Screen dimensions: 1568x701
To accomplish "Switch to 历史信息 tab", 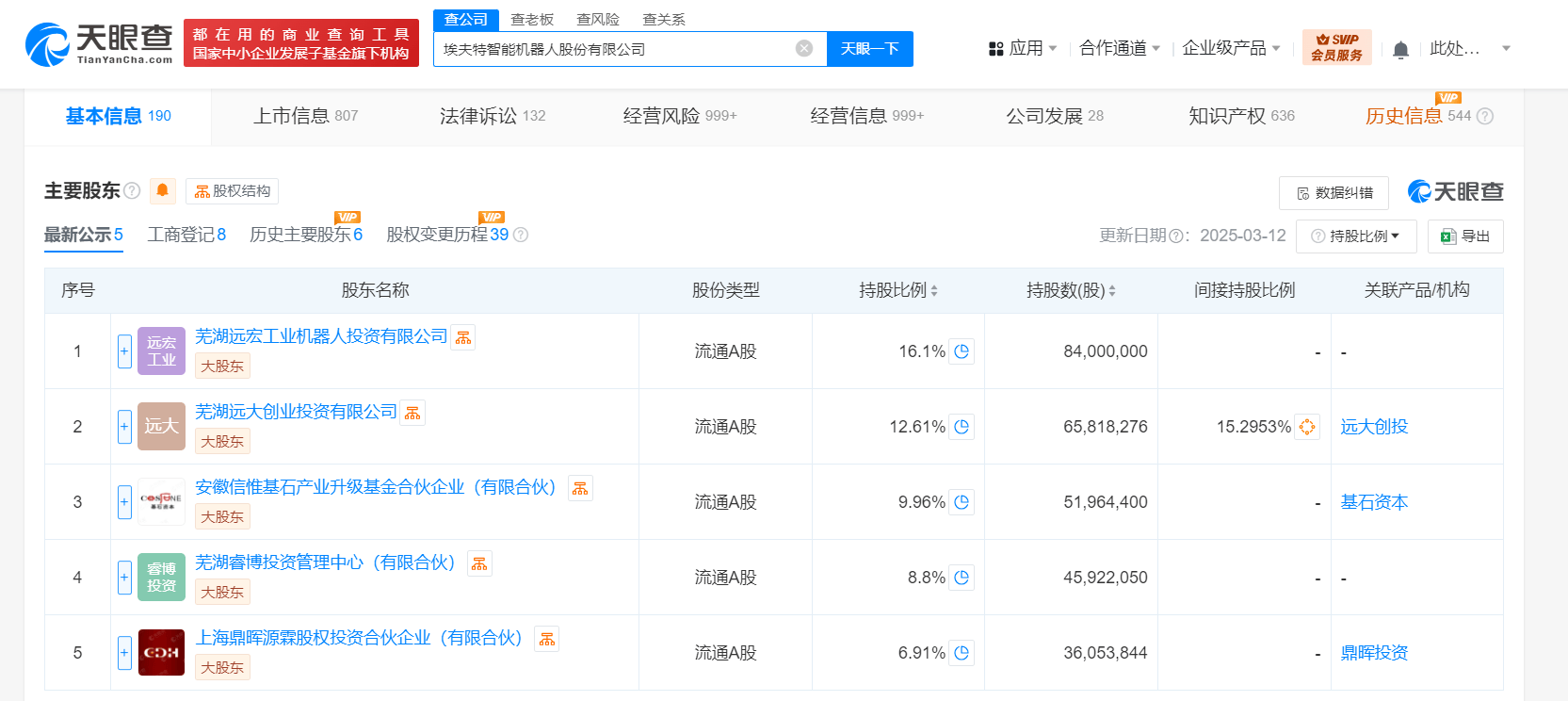I will point(1417,116).
